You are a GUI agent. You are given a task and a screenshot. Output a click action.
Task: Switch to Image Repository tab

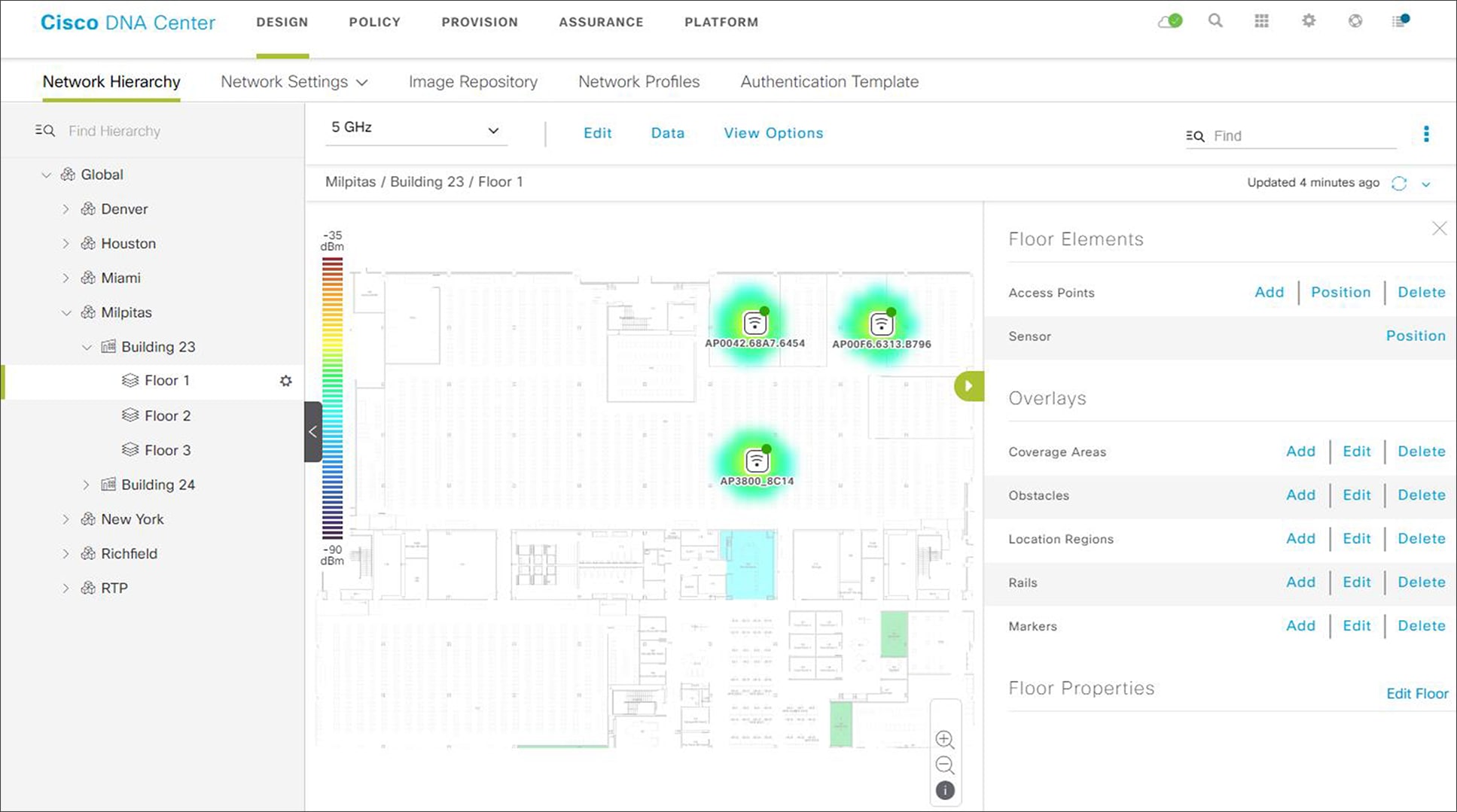coord(473,82)
